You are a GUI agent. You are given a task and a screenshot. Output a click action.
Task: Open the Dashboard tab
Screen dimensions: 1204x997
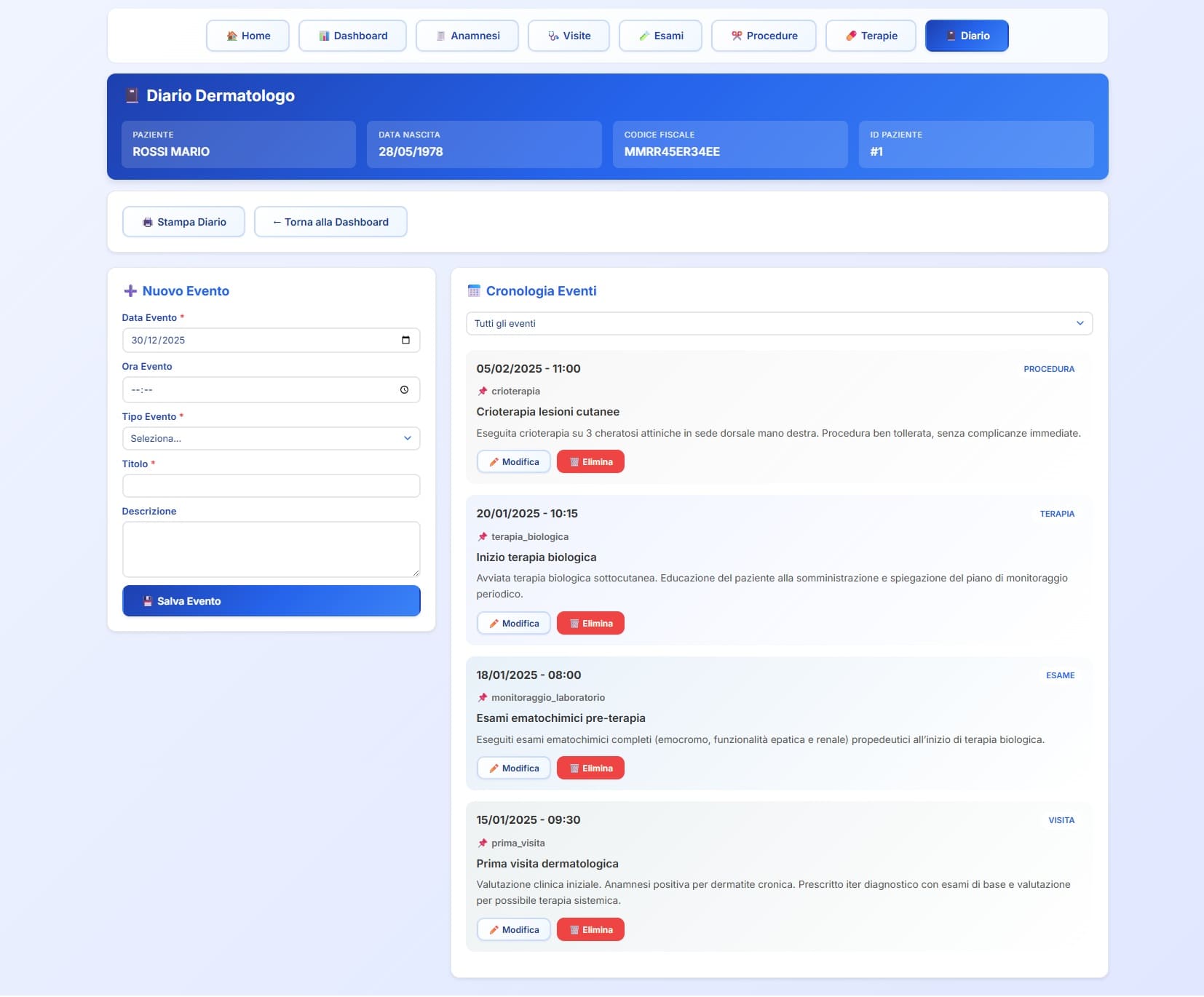click(x=352, y=36)
